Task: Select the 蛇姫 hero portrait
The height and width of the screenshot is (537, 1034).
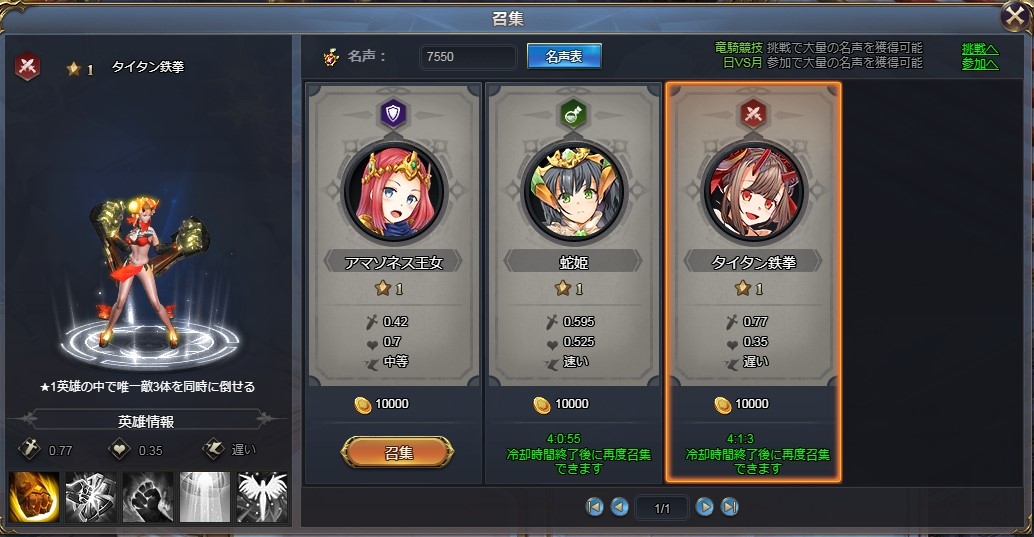Action: click(573, 192)
